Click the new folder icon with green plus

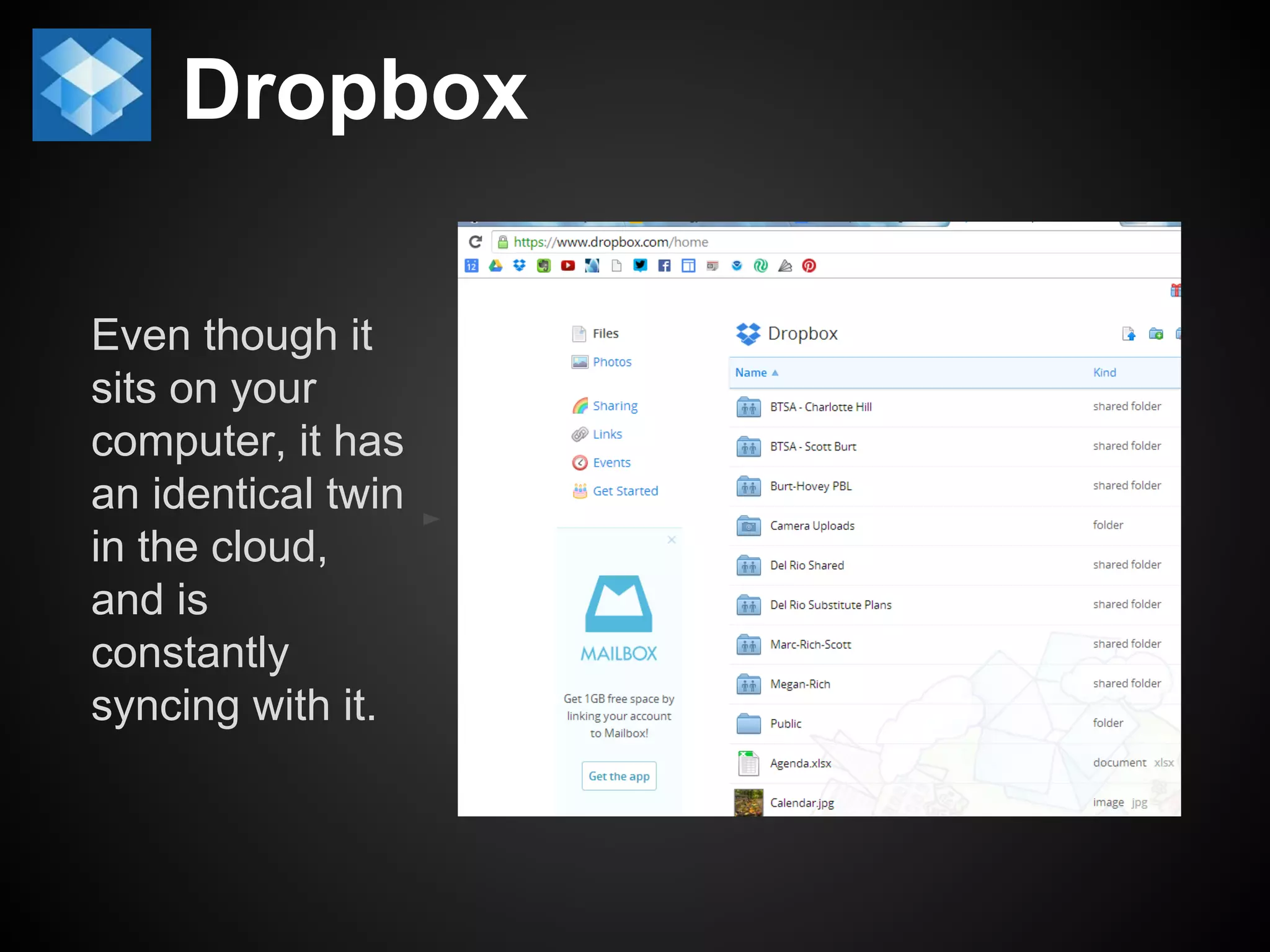[1156, 334]
